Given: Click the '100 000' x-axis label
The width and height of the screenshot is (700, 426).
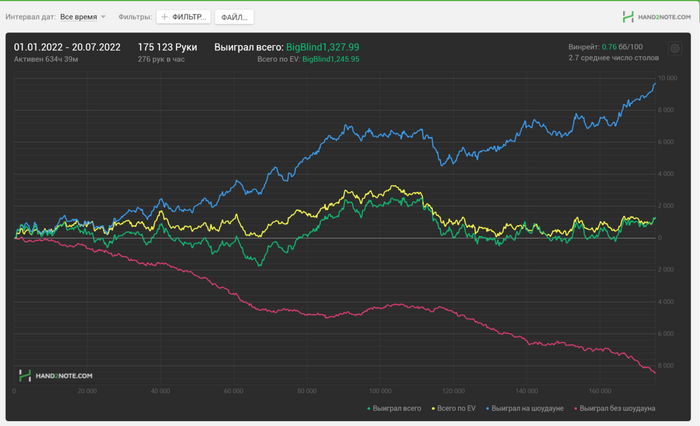Looking at the screenshot, I should [380, 391].
